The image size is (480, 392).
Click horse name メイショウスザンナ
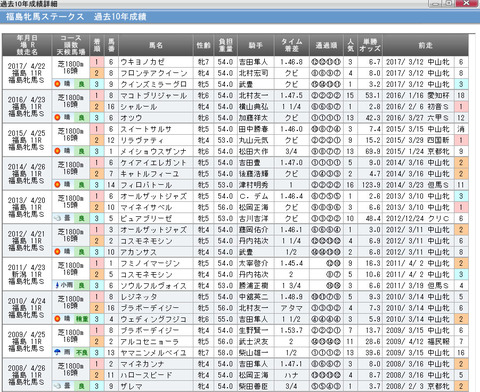tap(154, 151)
